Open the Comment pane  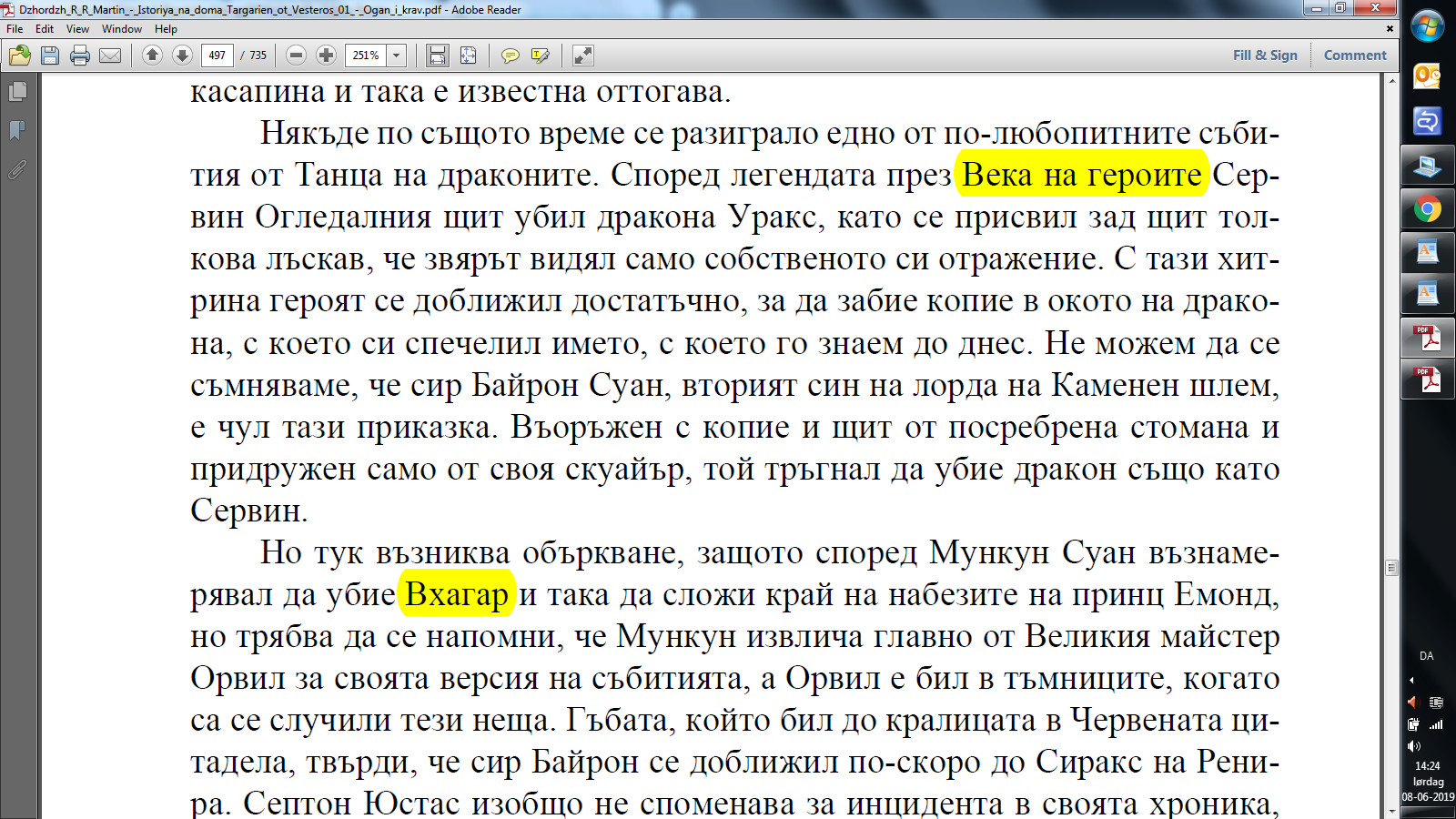coord(1355,56)
